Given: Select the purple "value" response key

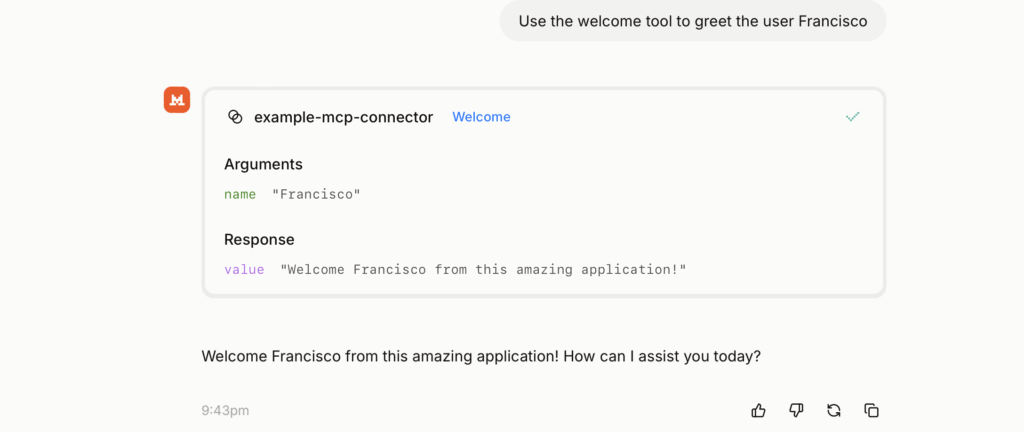Looking at the screenshot, I should click(244, 270).
